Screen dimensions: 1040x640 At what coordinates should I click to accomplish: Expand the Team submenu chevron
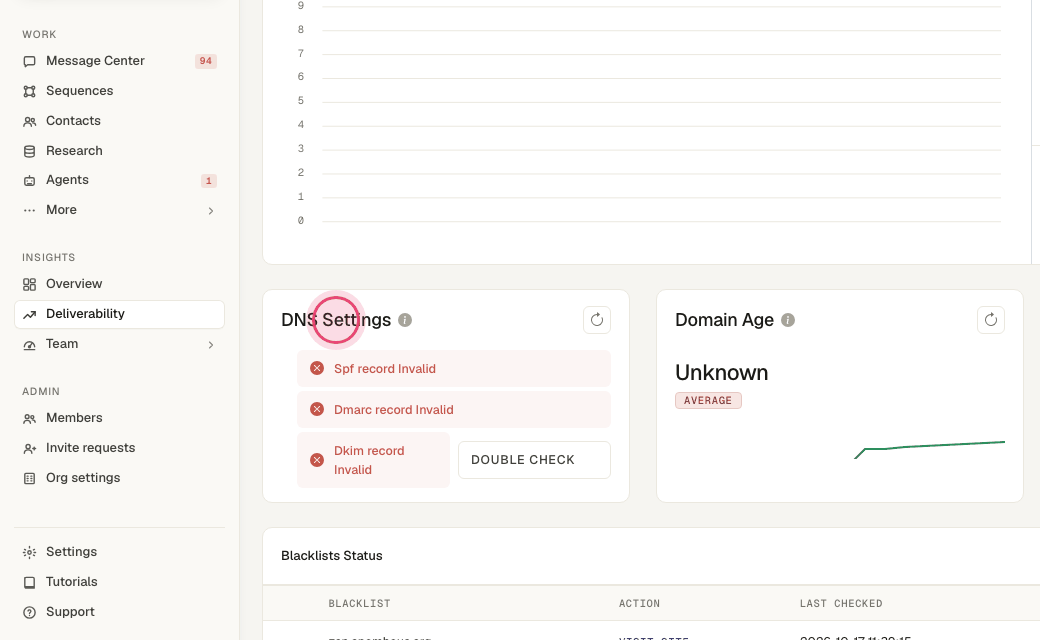211,344
